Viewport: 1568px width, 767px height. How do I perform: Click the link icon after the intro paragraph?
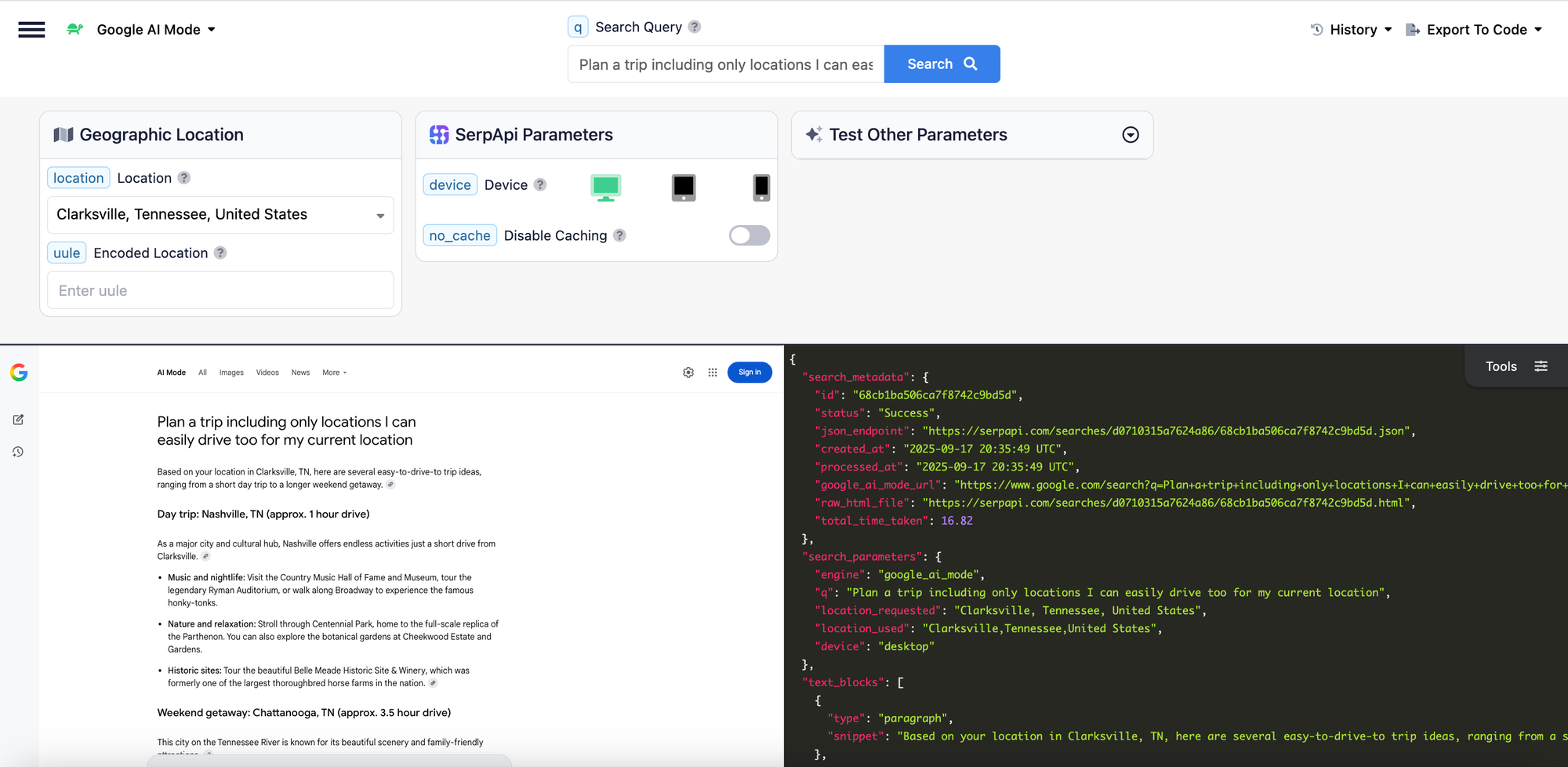pos(390,485)
